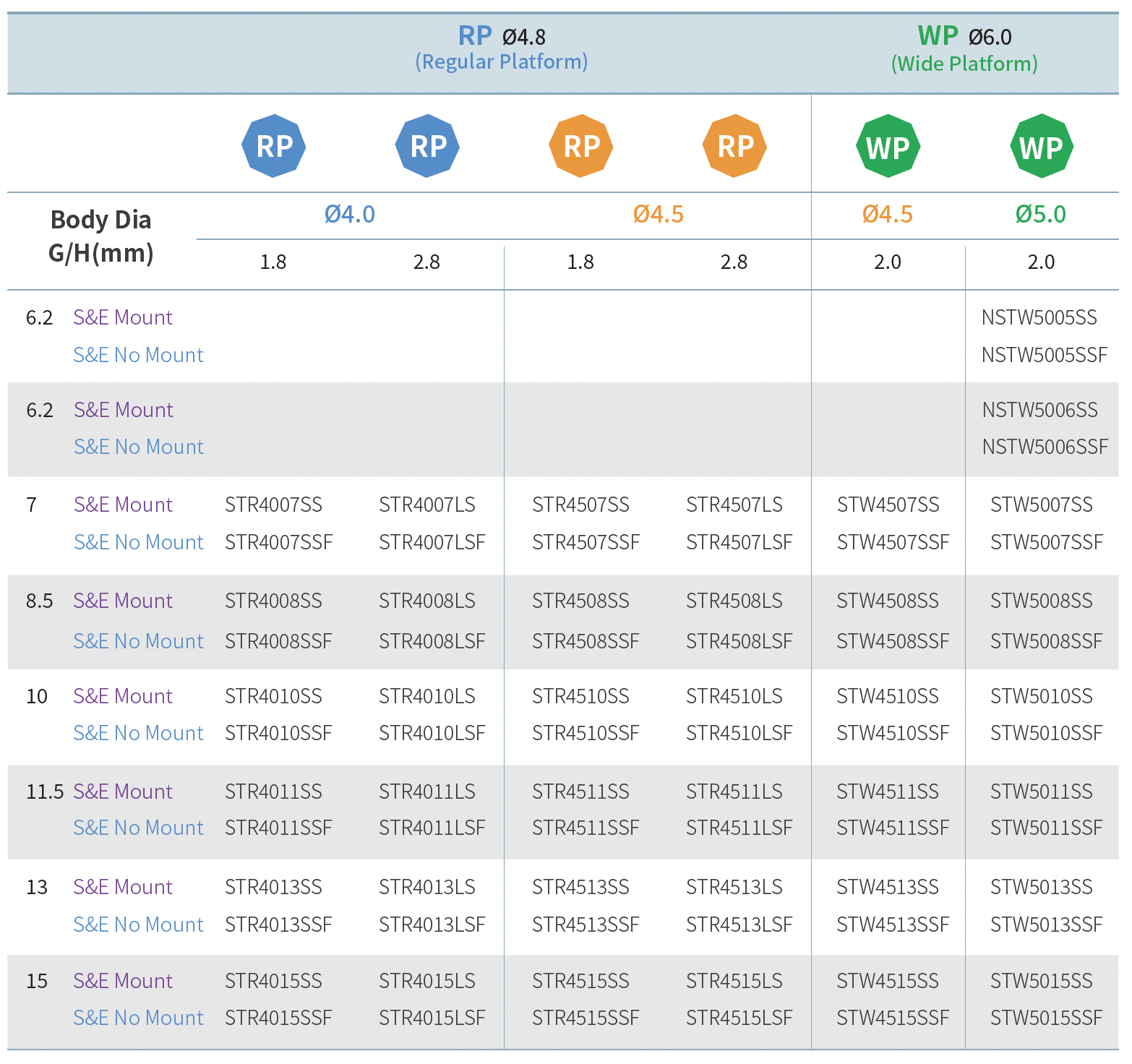
Task: Click product code NSTW5006SSF
Action: 1045,447
